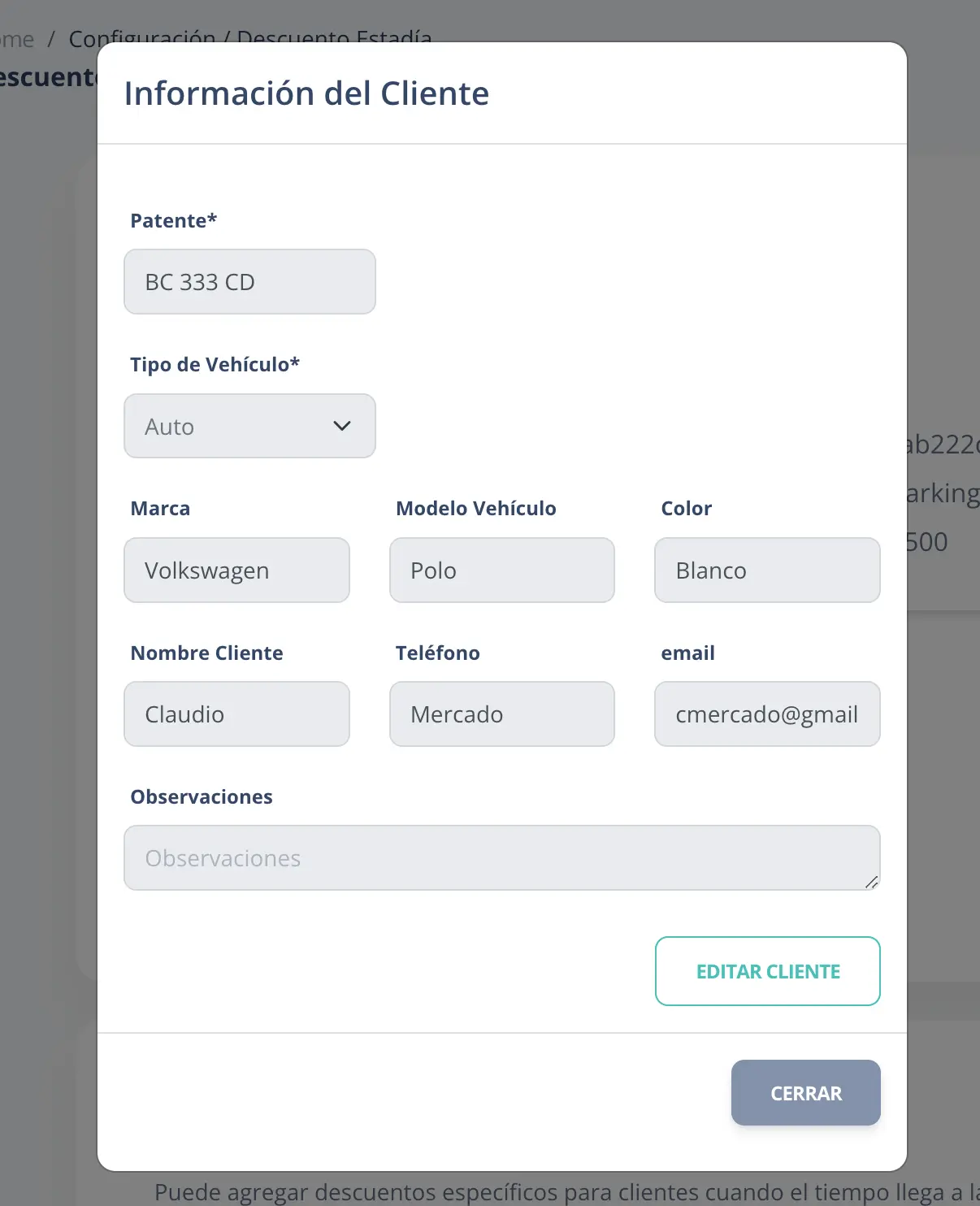Click the chevron on the Auto selector
Viewport: 980px width, 1206px height.
(x=342, y=426)
